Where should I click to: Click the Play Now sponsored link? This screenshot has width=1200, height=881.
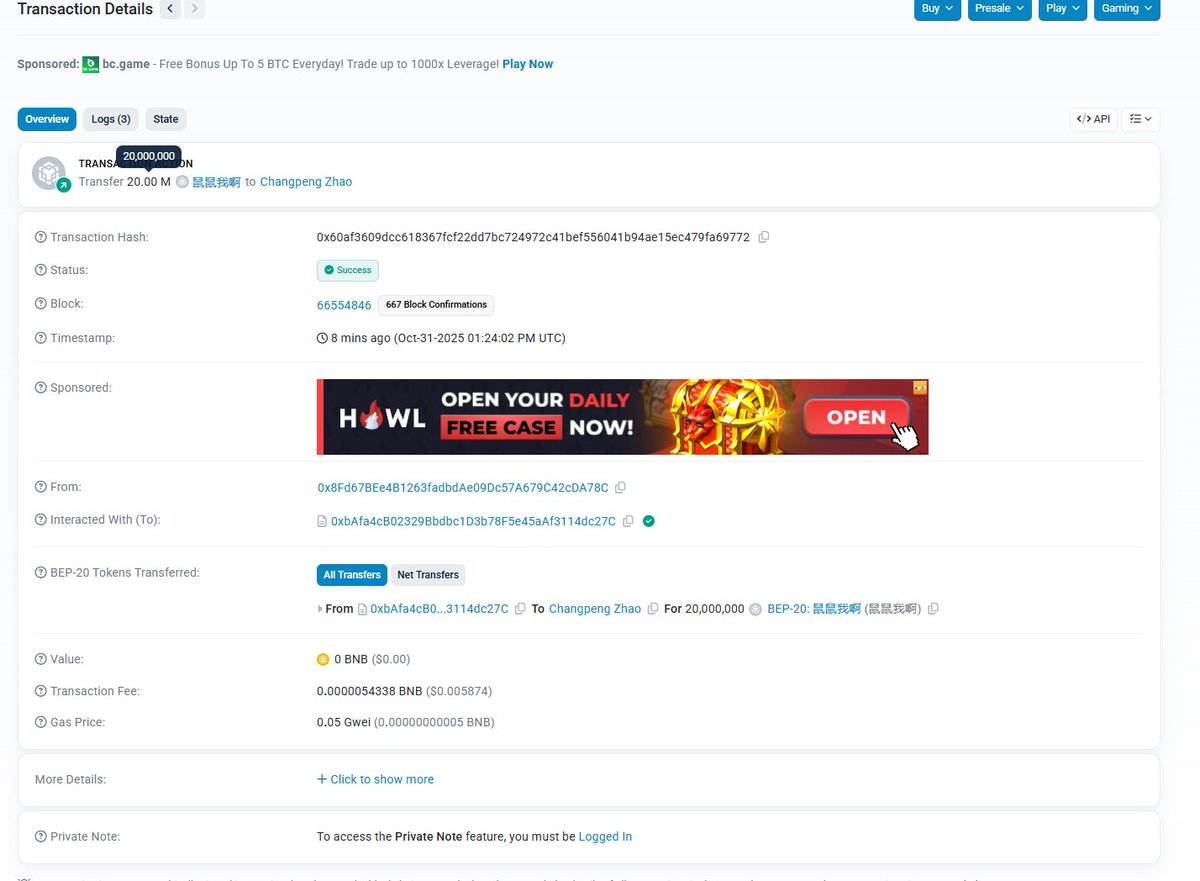[x=528, y=64]
